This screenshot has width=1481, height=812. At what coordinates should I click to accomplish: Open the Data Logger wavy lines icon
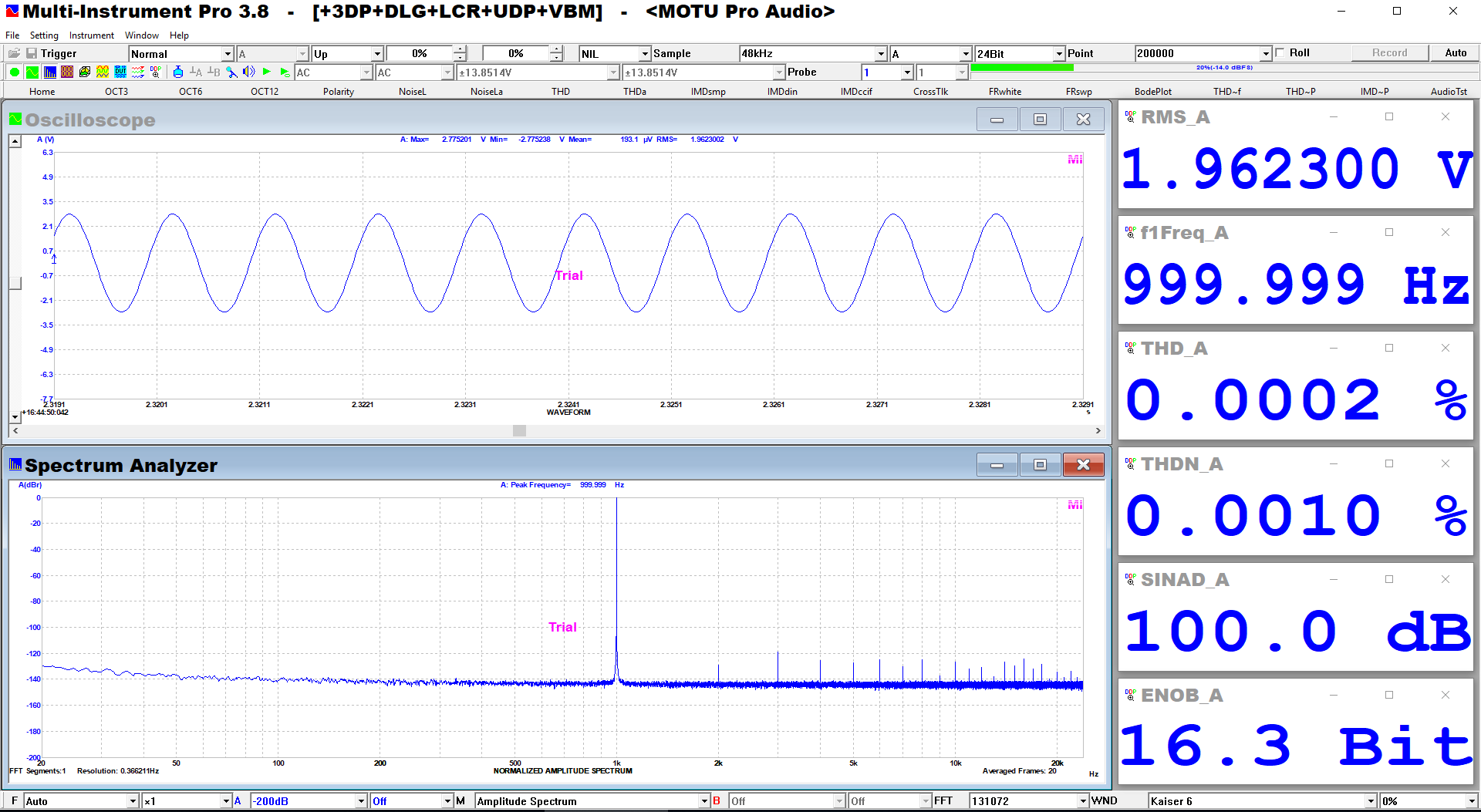[x=138, y=72]
